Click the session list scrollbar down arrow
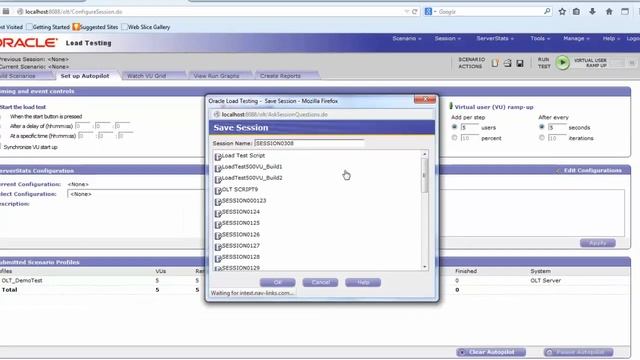The image size is (640, 360). 424,267
